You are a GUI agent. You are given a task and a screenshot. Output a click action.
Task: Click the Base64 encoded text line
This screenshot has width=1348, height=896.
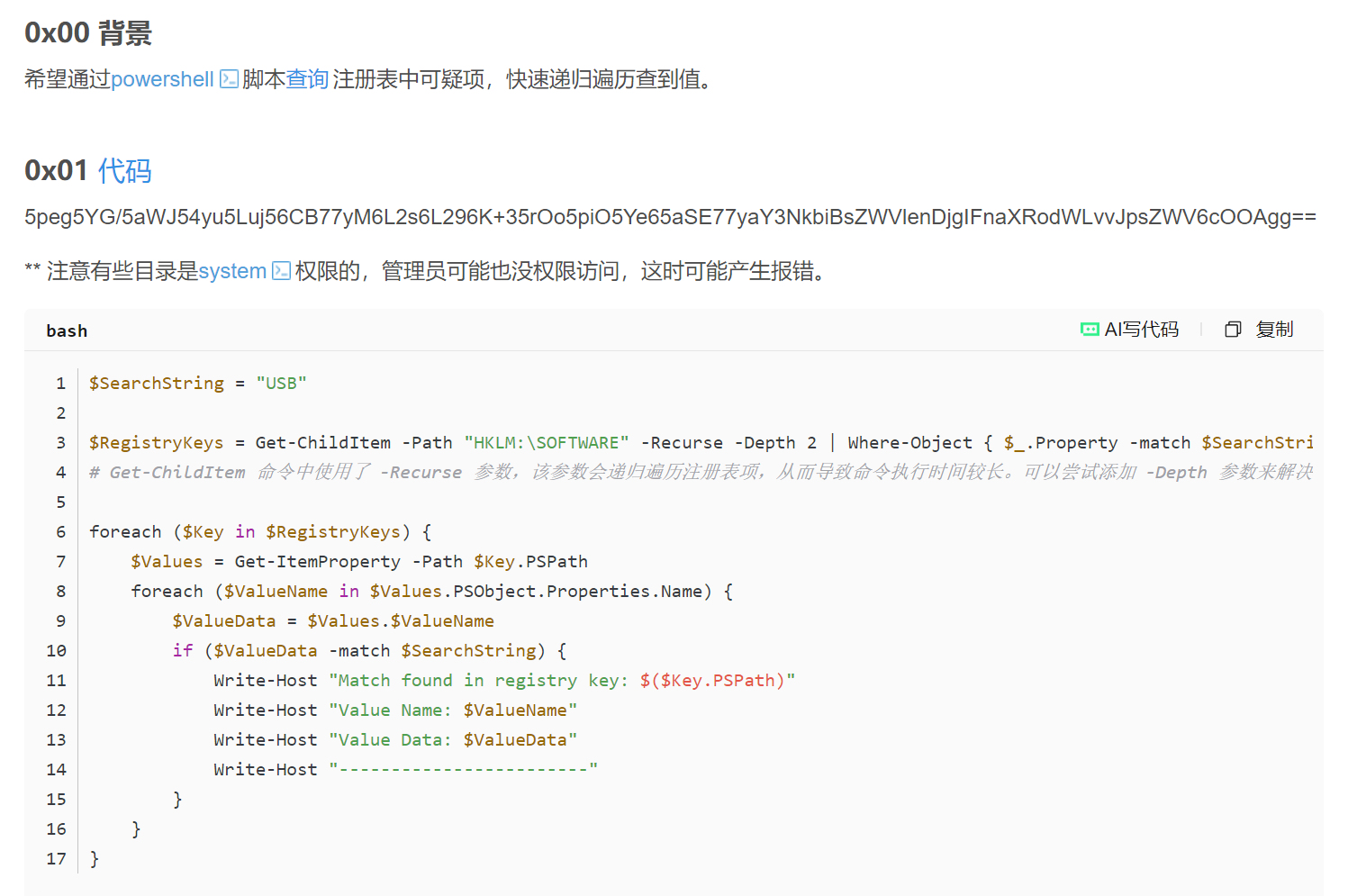tap(670, 217)
